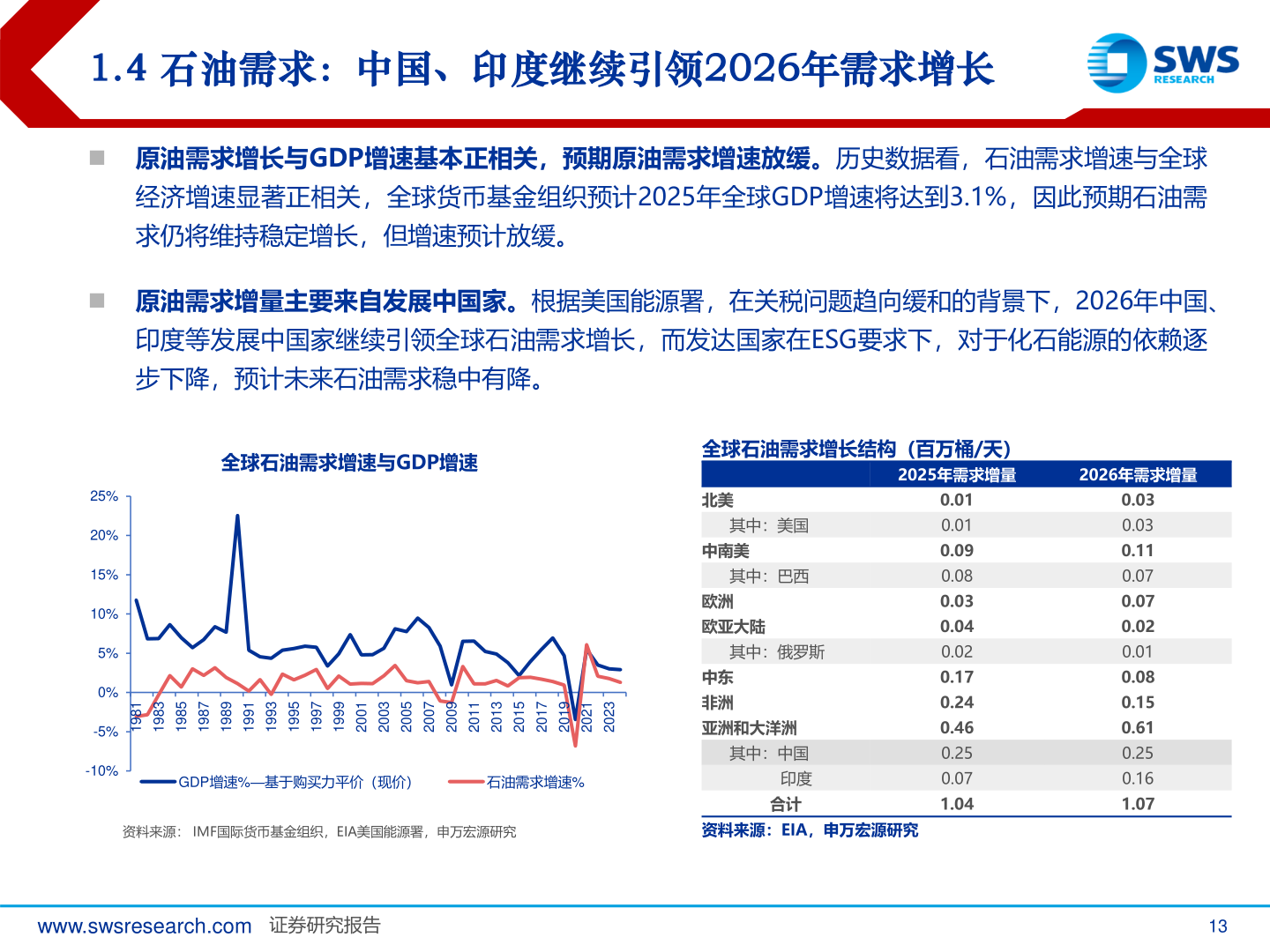Click page number 13 at bottom right
The width and height of the screenshot is (1270, 952).
click(1219, 926)
